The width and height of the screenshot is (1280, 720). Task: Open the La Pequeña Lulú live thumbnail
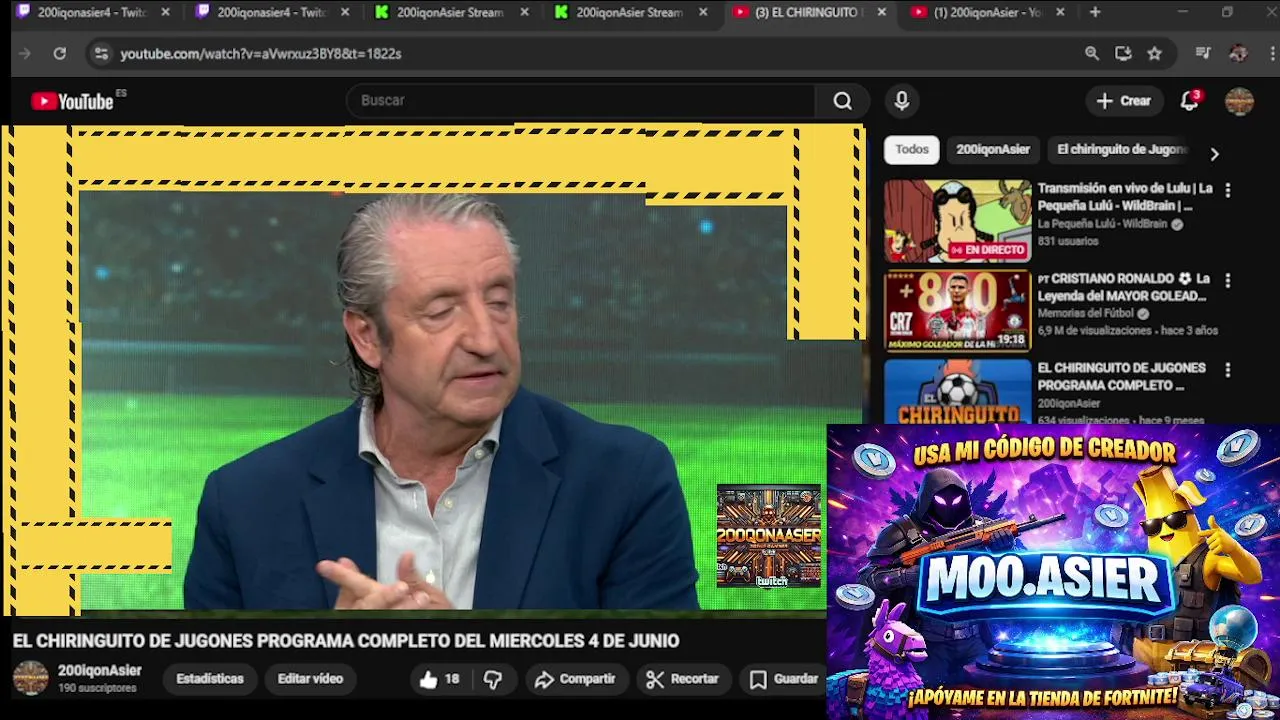[957, 221]
